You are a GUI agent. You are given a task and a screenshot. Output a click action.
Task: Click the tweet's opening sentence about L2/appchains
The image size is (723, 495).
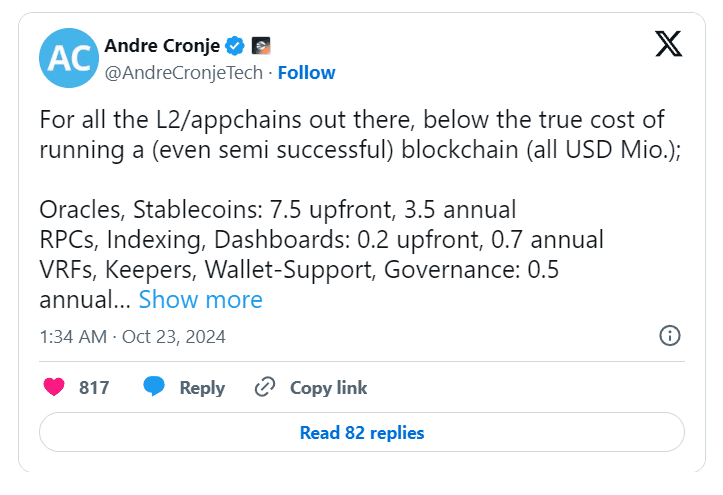click(x=360, y=135)
